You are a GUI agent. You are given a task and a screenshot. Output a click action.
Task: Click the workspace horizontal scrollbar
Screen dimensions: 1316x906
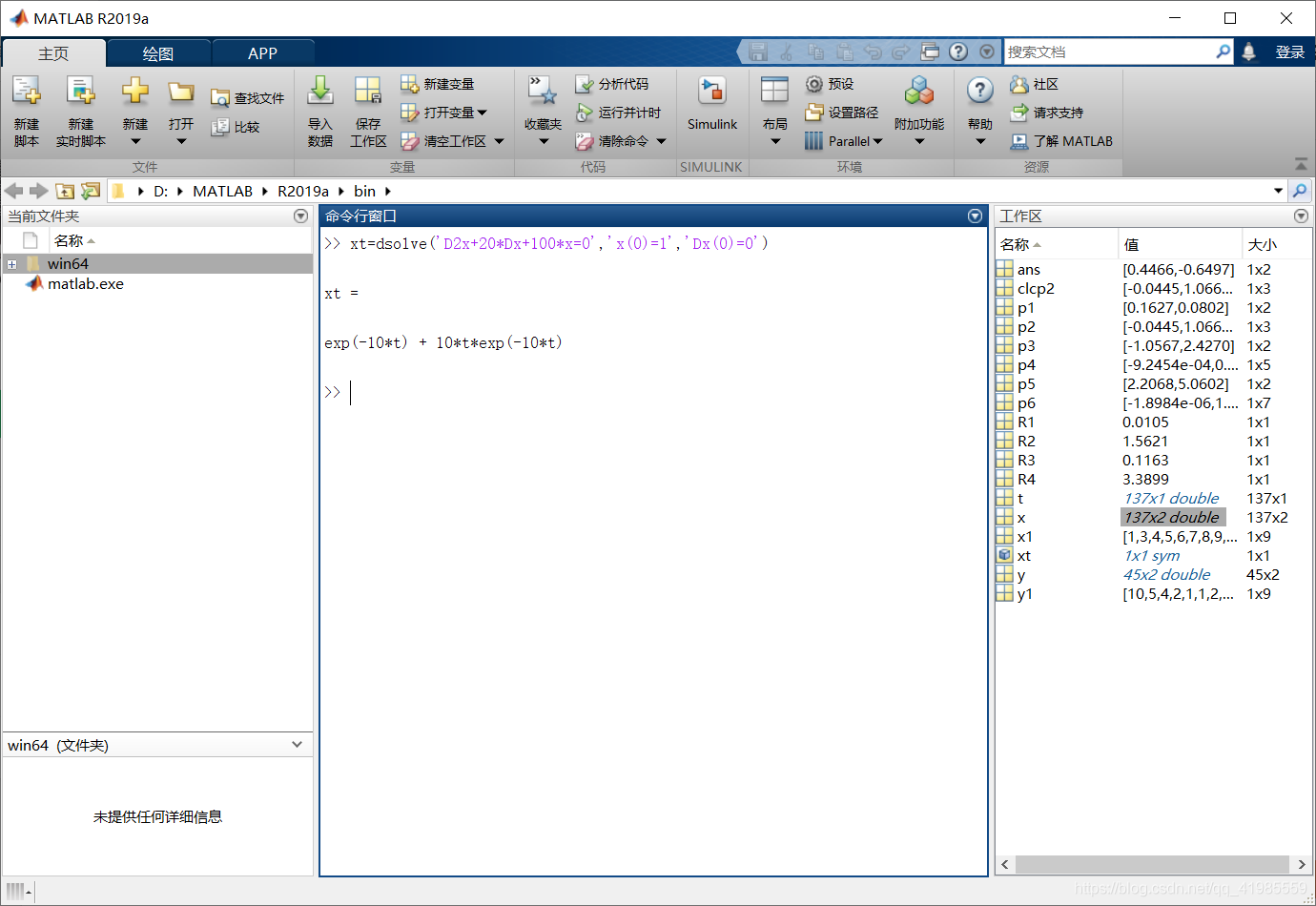tap(1152, 864)
